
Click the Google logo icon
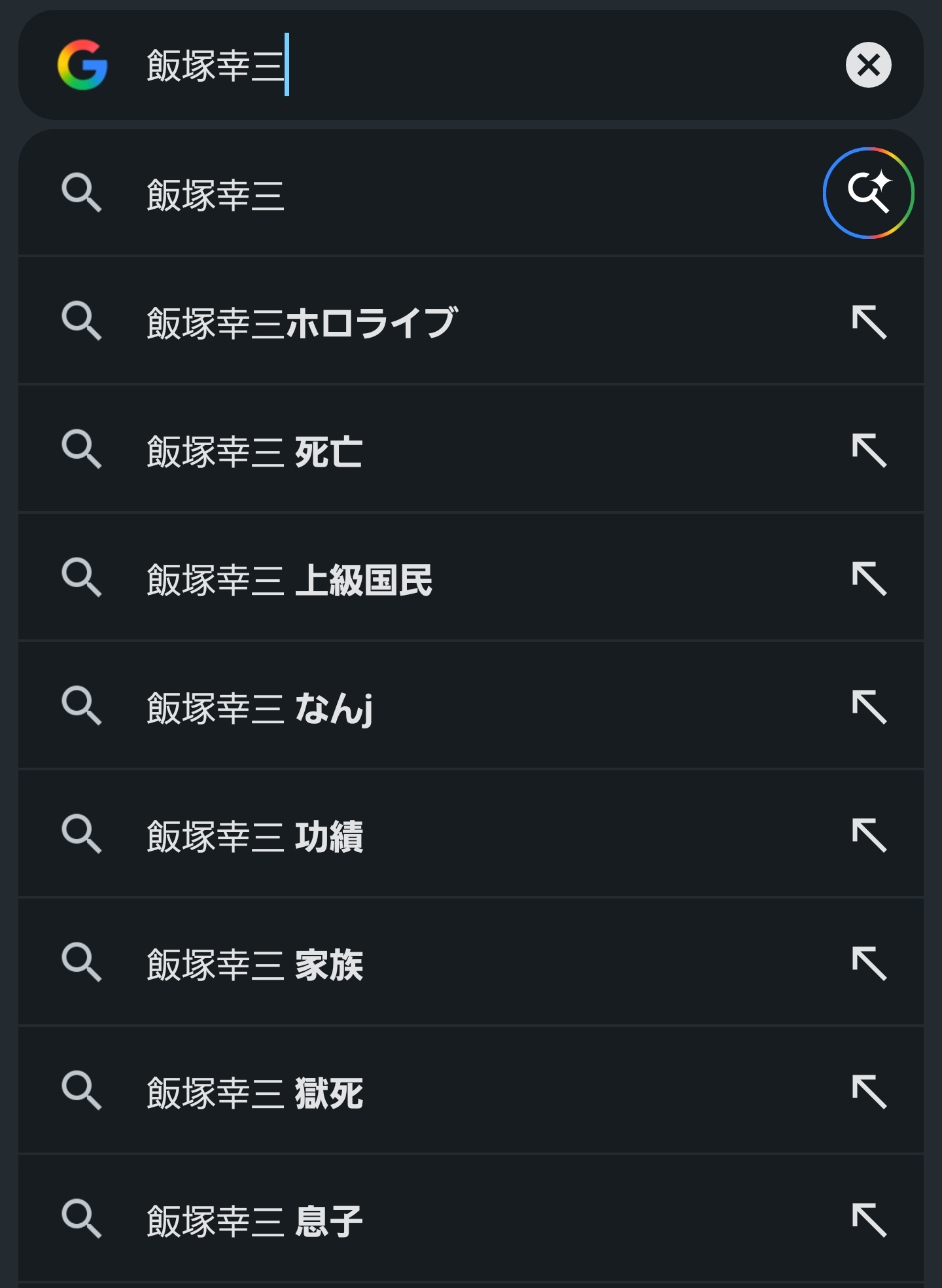click(x=82, y=65)
